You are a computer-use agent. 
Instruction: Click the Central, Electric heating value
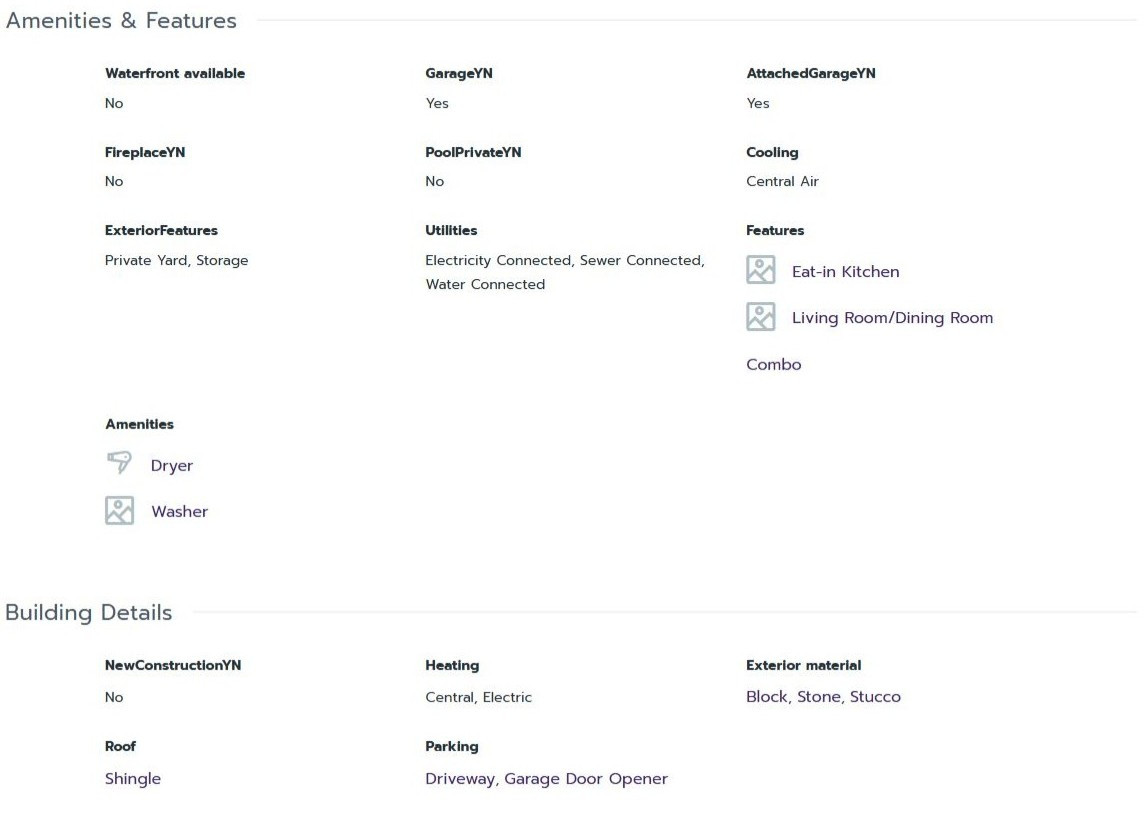tap(478, 698)
